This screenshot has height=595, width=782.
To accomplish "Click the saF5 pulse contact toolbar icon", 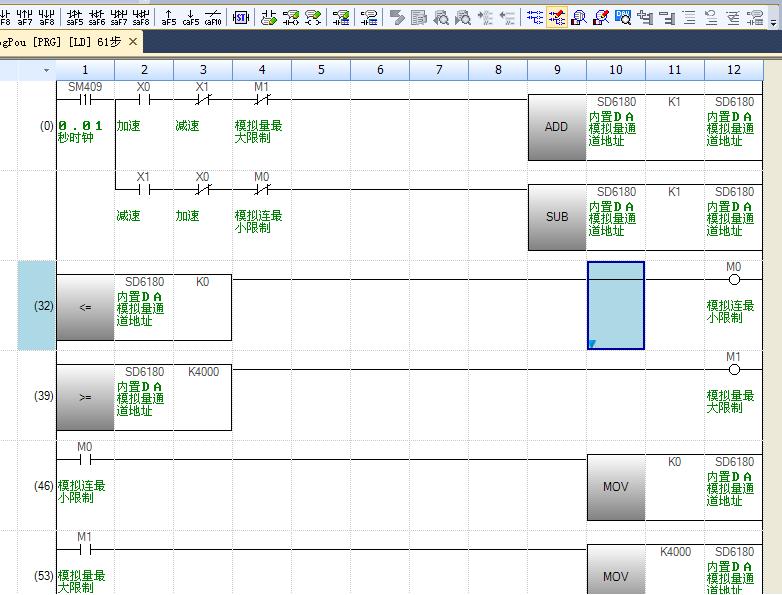I will (x=75, y=17).
